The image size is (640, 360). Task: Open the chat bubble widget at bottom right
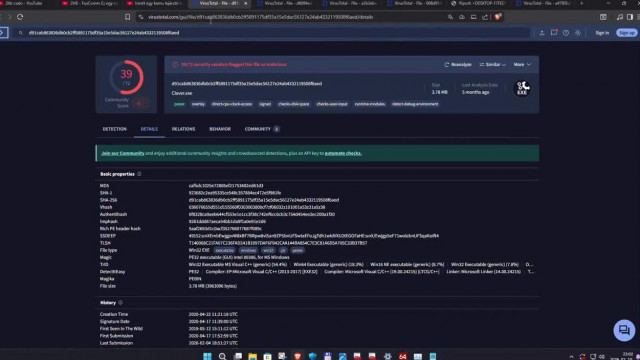tap(624, 330)
